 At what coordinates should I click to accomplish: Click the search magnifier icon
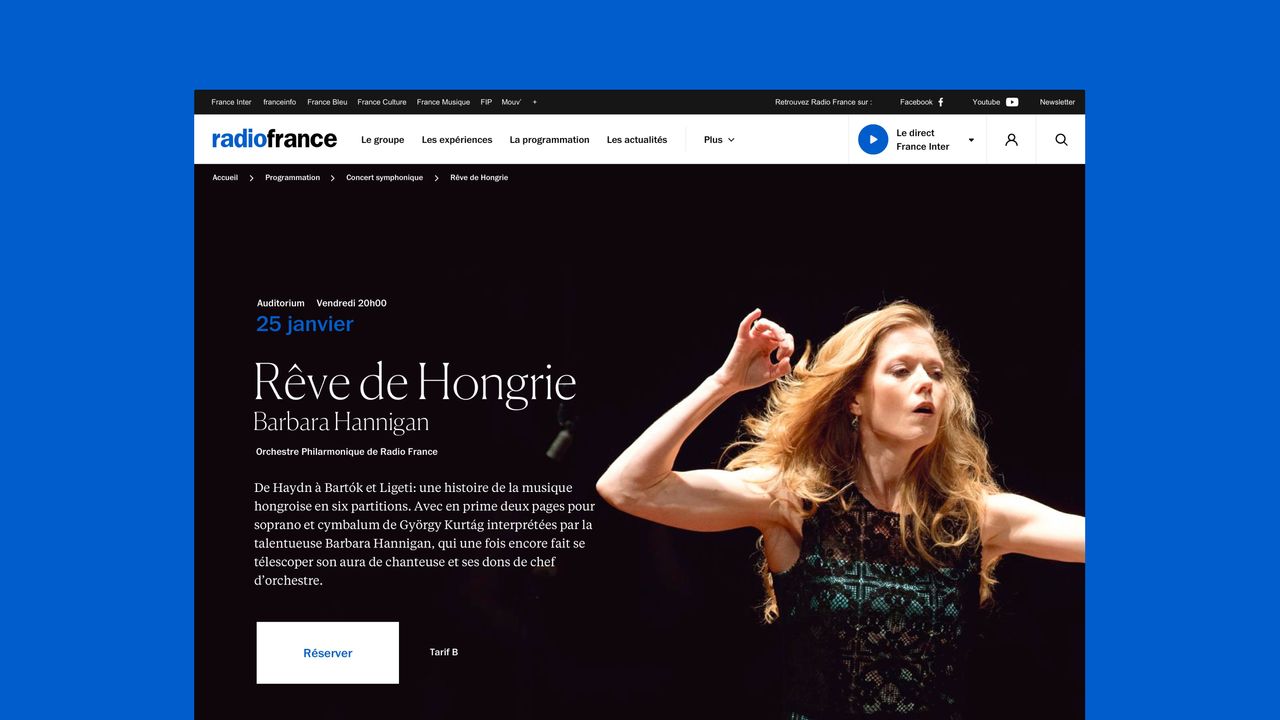[x=1061, y=140]
